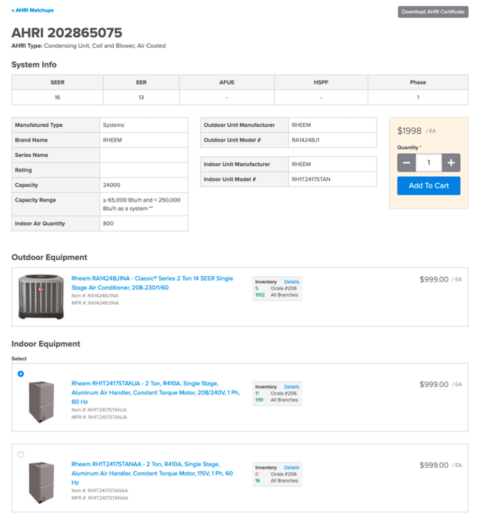Click the EER column header
This screenshot has height=526, width=480.
pos(141,82)
